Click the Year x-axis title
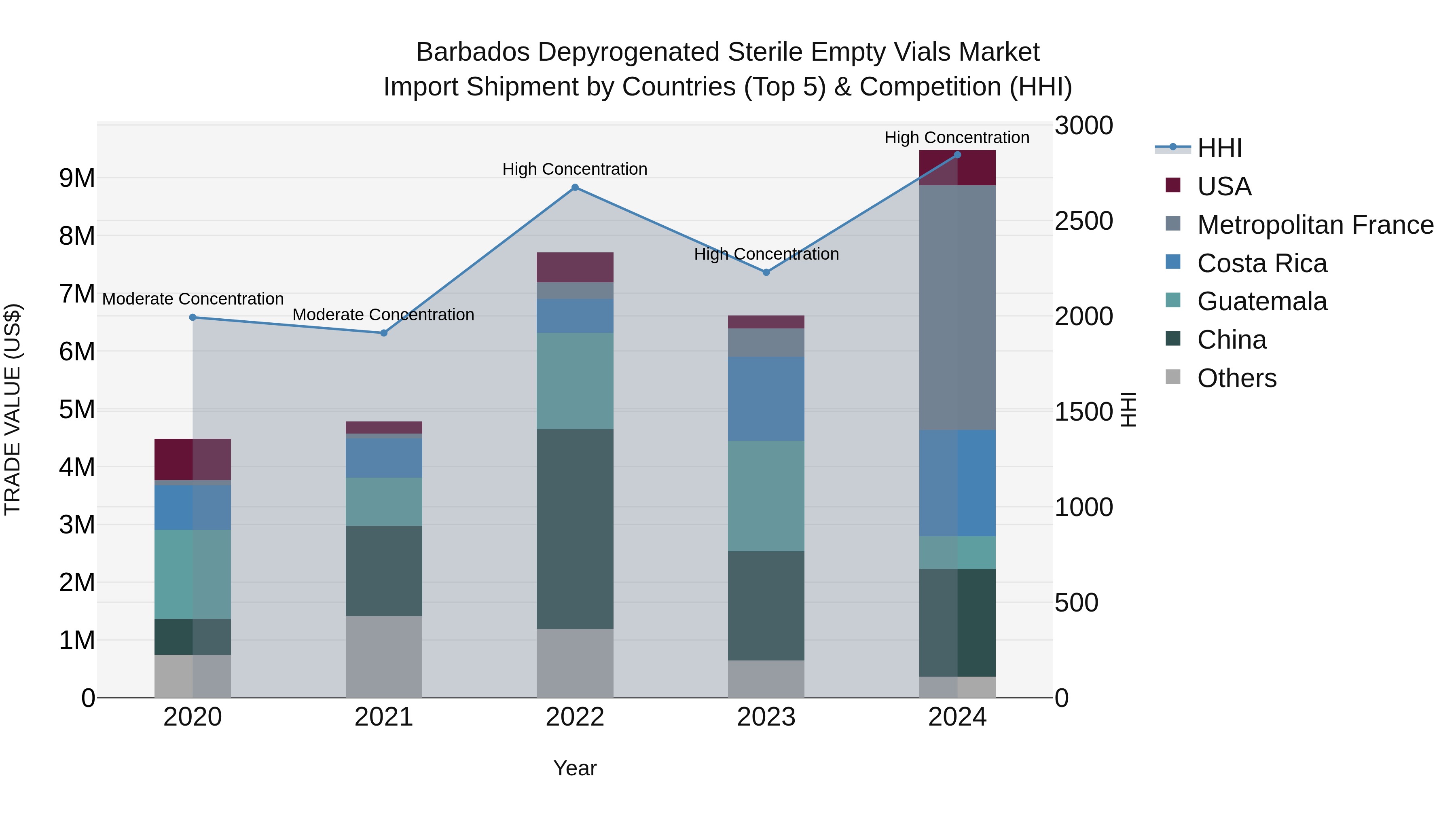 coord(575,768)
